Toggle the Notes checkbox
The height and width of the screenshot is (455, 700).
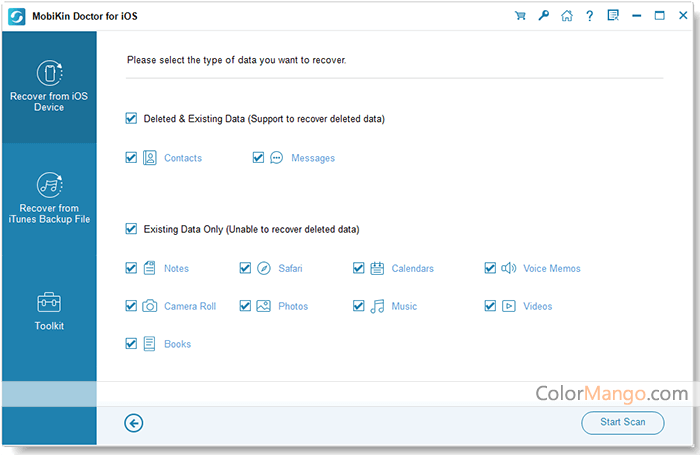(131, 268)
